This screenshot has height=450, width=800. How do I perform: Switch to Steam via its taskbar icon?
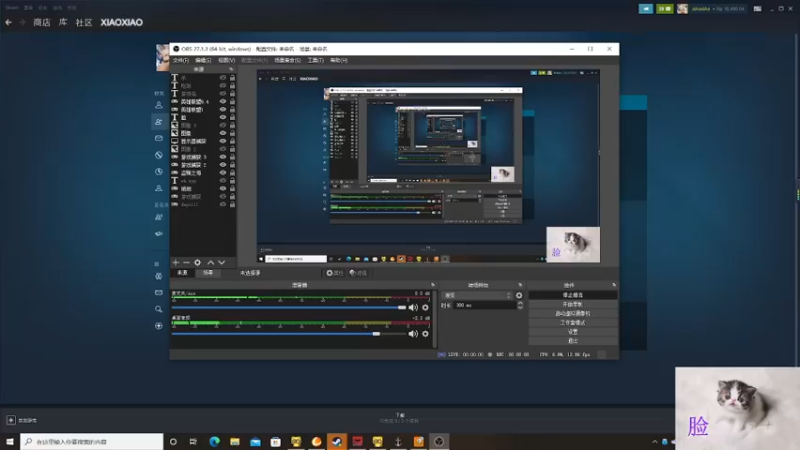337,441
